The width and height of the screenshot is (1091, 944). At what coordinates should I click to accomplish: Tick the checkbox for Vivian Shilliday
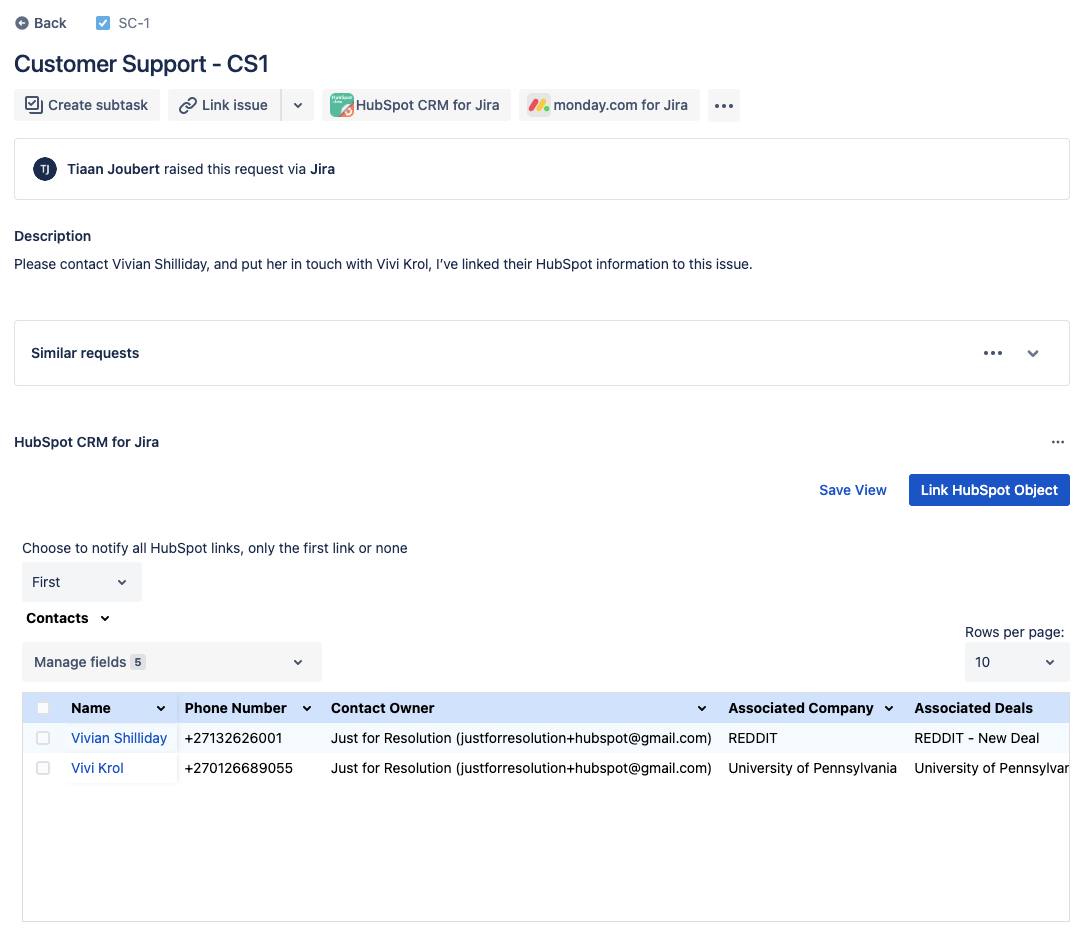43,738
